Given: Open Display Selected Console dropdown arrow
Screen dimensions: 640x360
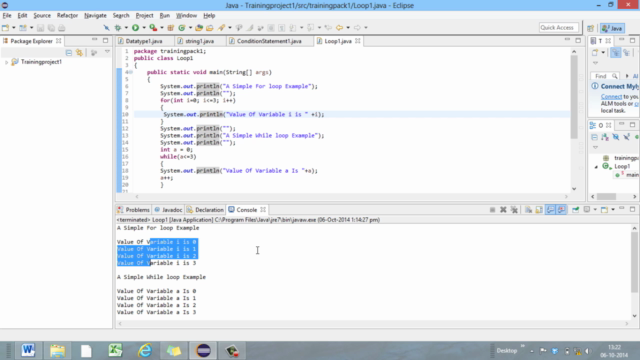Looking at the screenshot, I should (x=595, y=210).
